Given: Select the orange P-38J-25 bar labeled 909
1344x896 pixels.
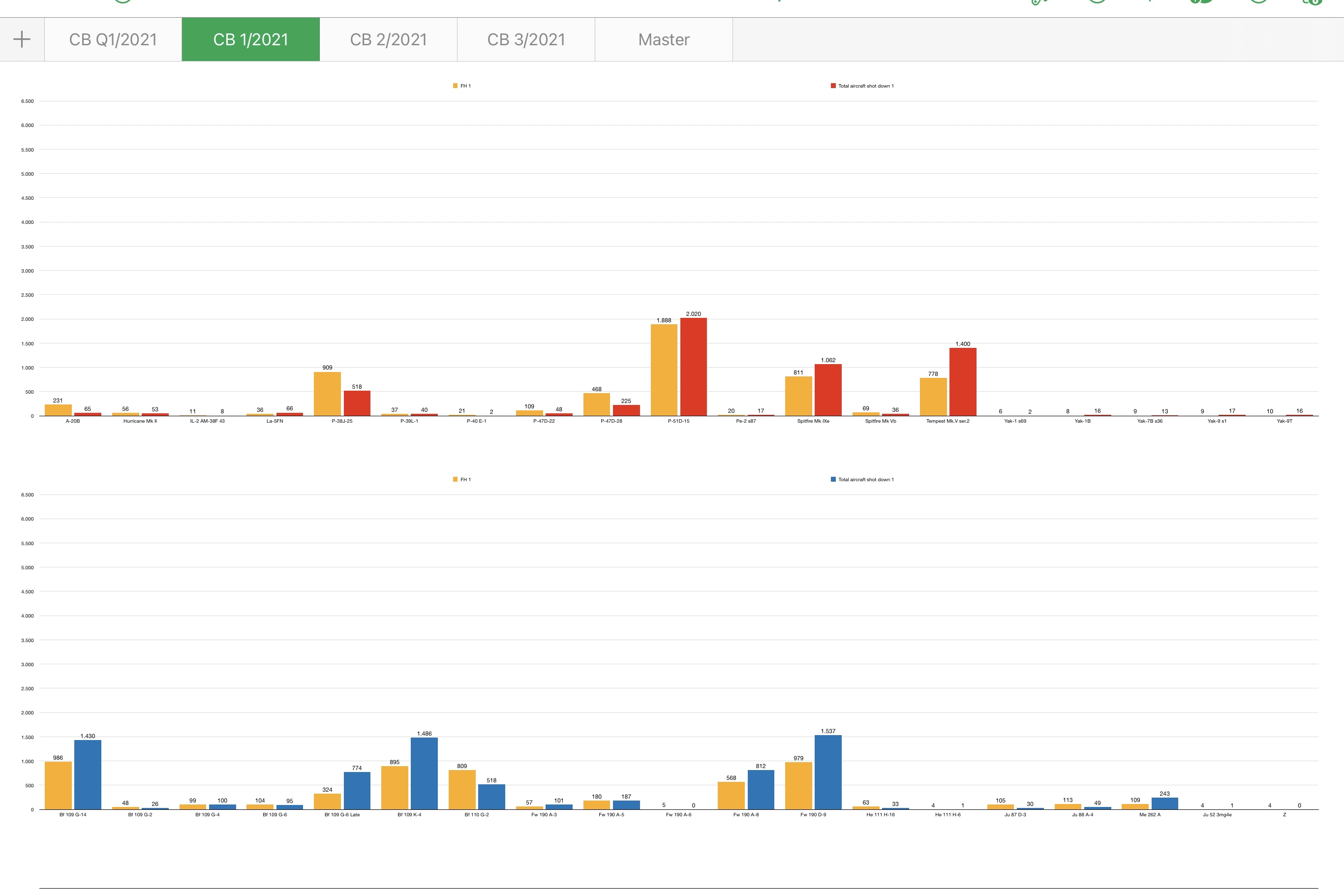Looking at the screenshot, I should click(x=327, y=394).
